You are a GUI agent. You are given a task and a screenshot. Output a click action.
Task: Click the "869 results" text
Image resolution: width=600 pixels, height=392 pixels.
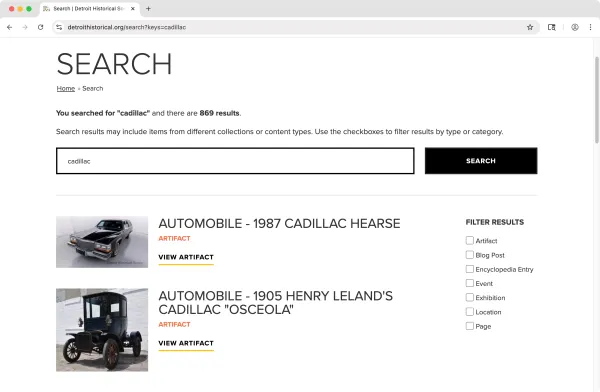[219, 113]
